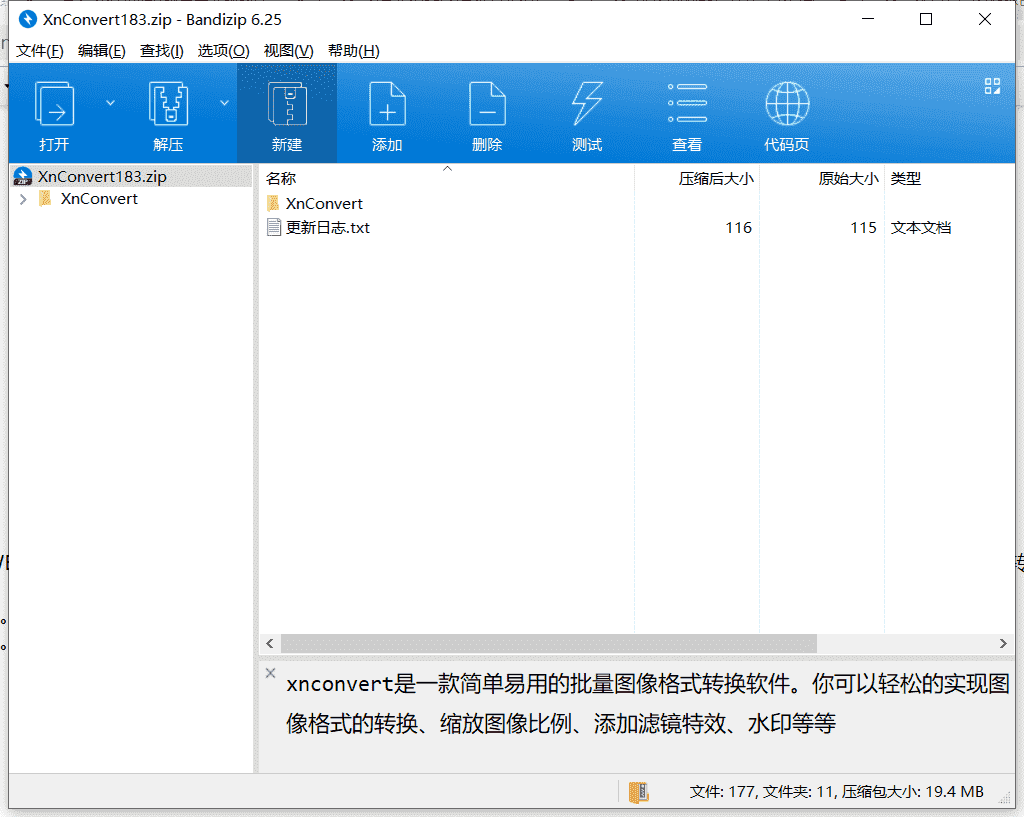The image size is (1024, 817).
Task: Click the compressed size value 116
Action: click(x=739, y=228)
